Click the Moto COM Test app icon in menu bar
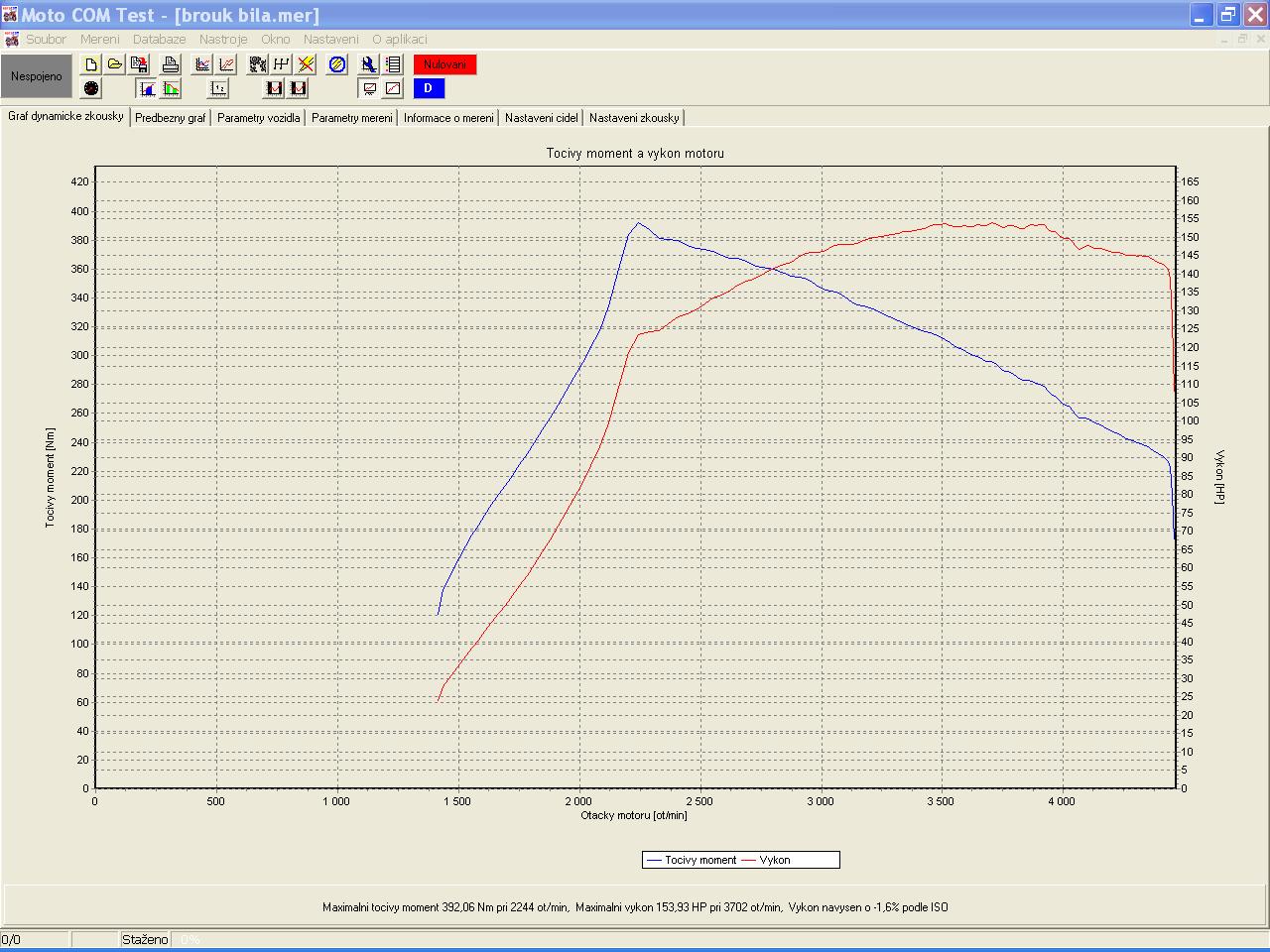 point(11,40)
